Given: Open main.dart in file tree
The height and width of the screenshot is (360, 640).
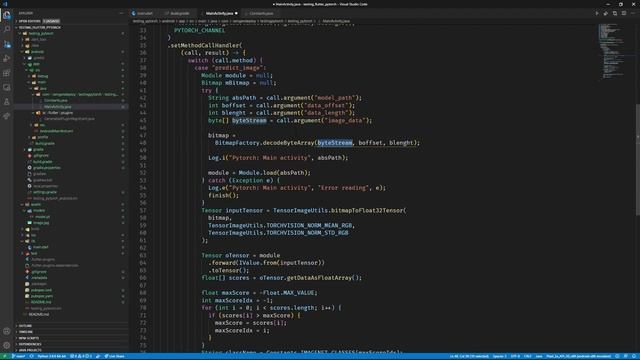Looking at the screenshot, I should pos(40,247).
